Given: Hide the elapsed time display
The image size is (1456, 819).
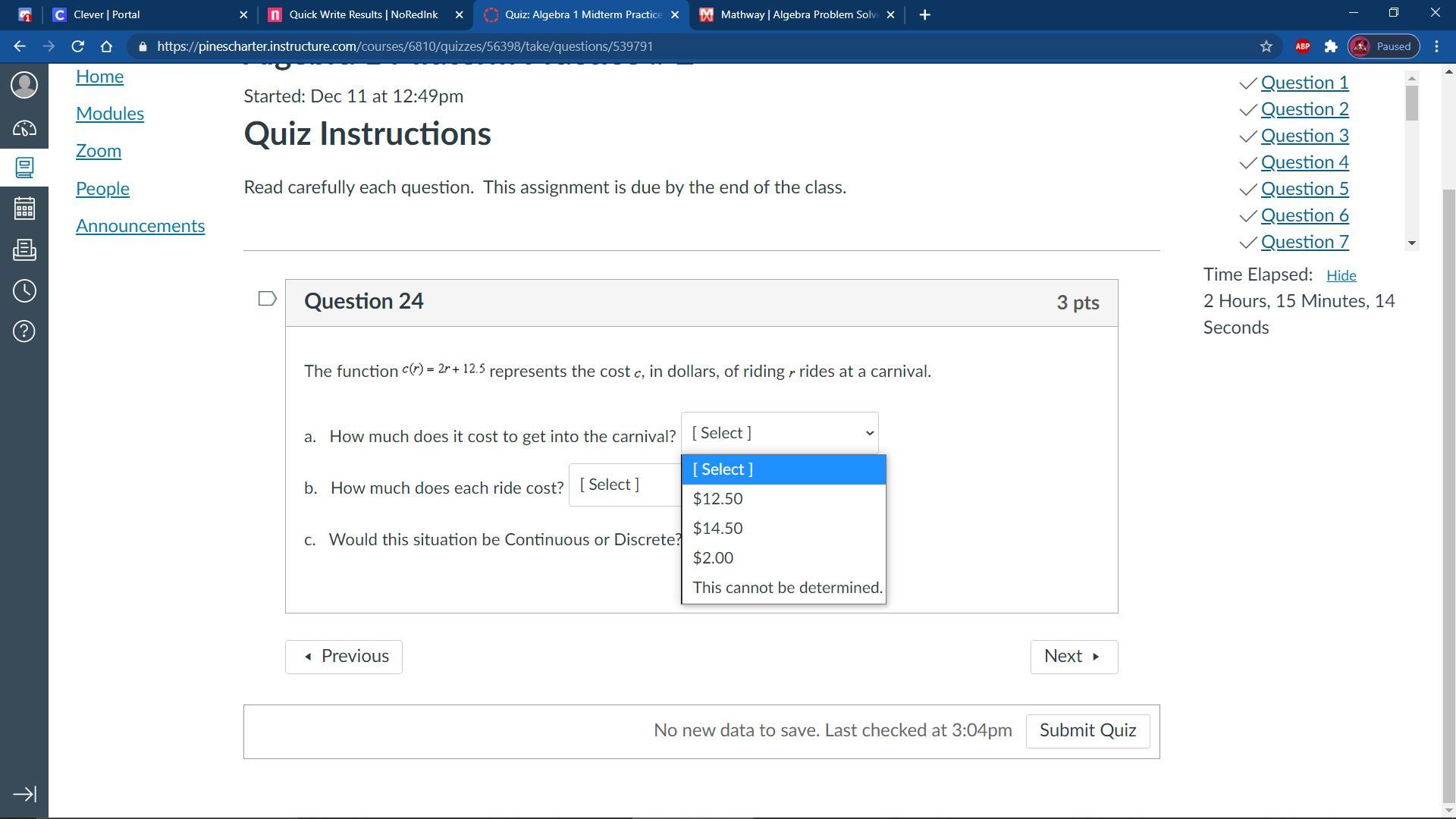Looking at the screenshot, I should click(x=1340, y=275).
